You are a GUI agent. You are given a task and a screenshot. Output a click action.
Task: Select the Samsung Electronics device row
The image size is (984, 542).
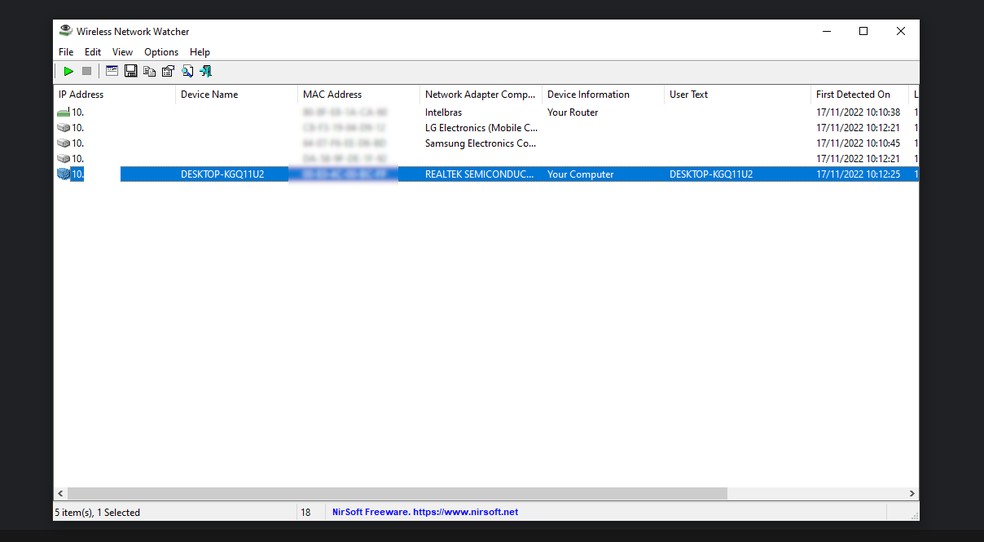(x=480, y=143)
